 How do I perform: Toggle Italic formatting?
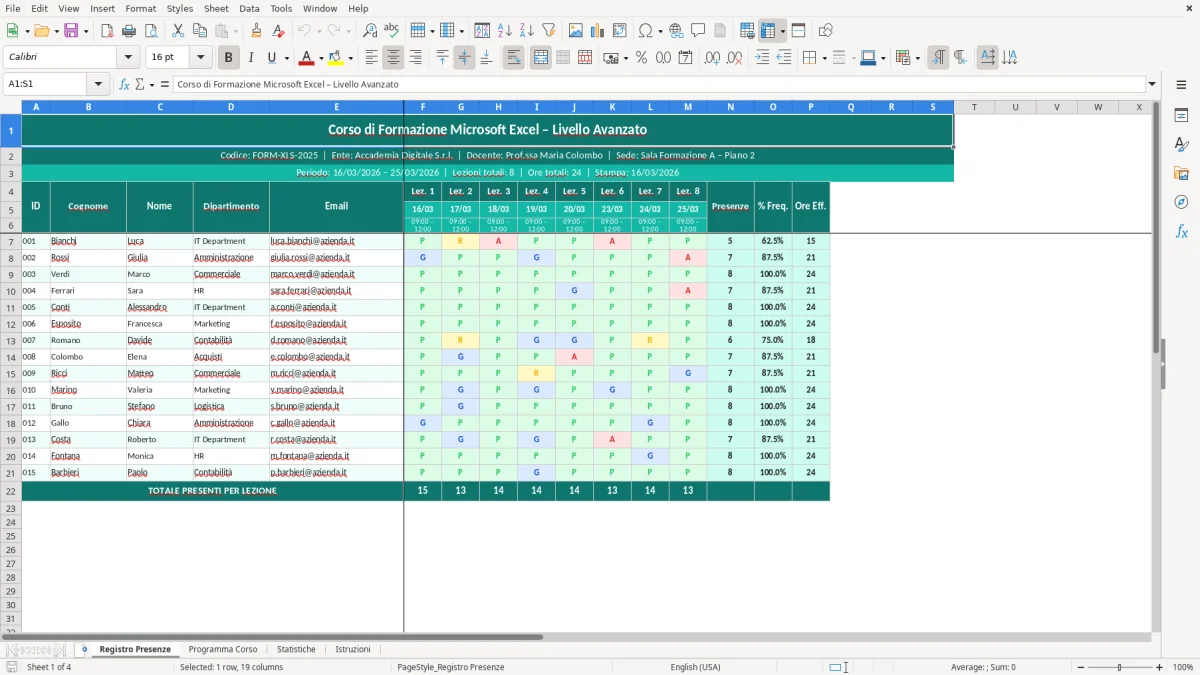(x=251, y=58)
